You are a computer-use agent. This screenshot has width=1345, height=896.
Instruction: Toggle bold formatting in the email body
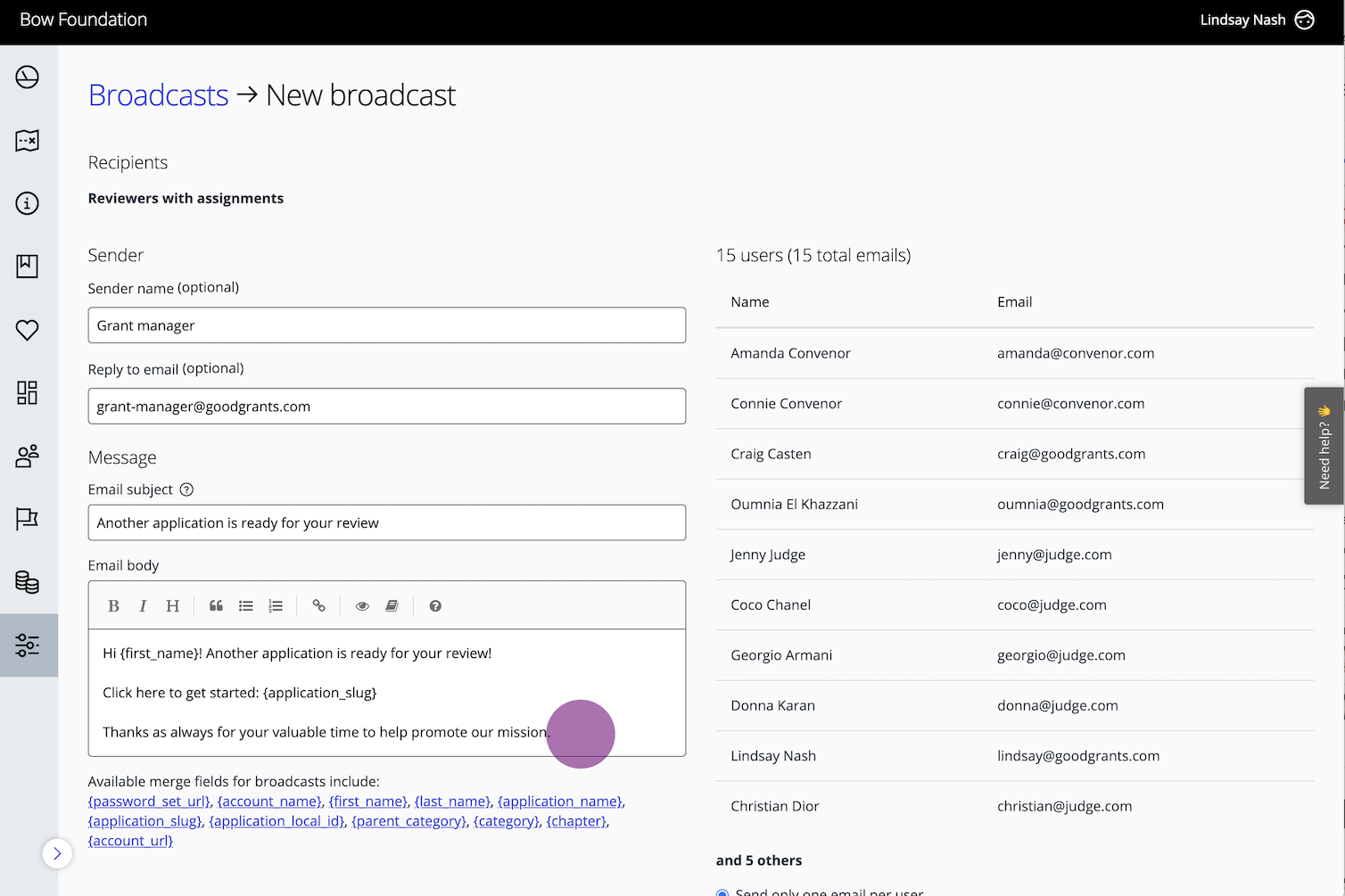(113, 605)
